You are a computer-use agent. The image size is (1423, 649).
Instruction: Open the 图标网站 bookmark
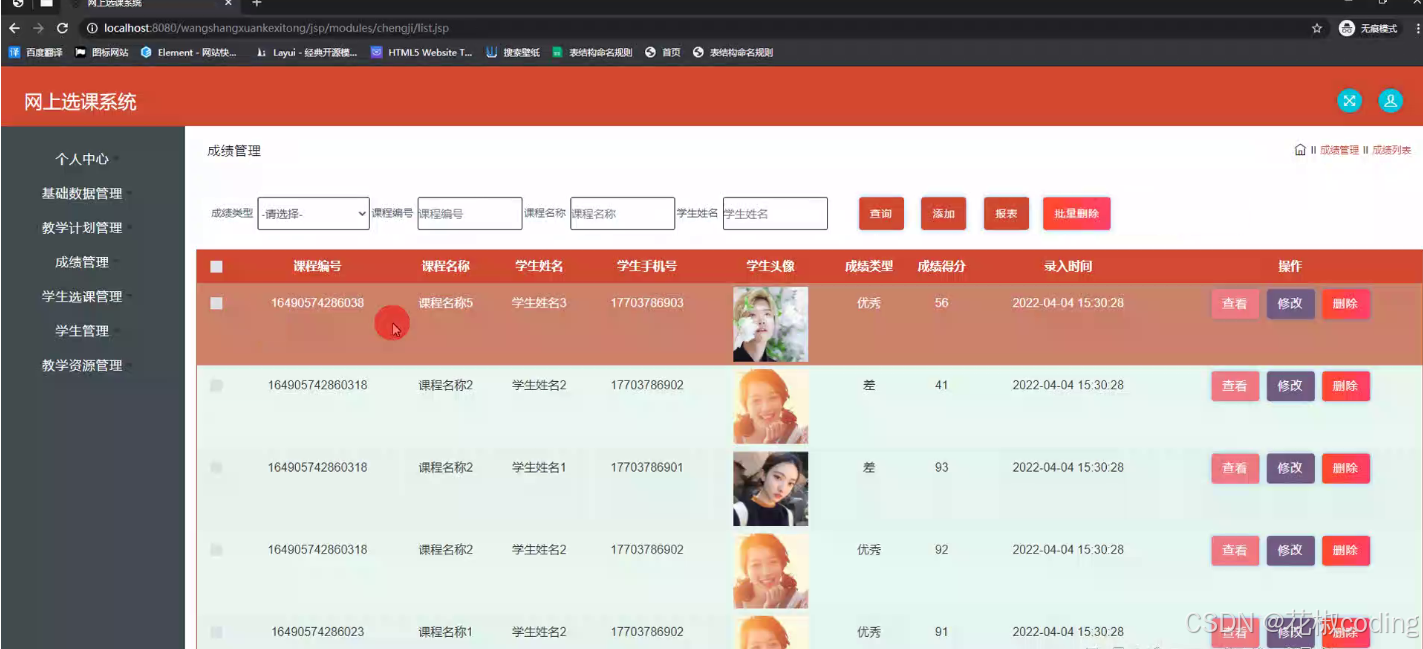pos(102,52)
